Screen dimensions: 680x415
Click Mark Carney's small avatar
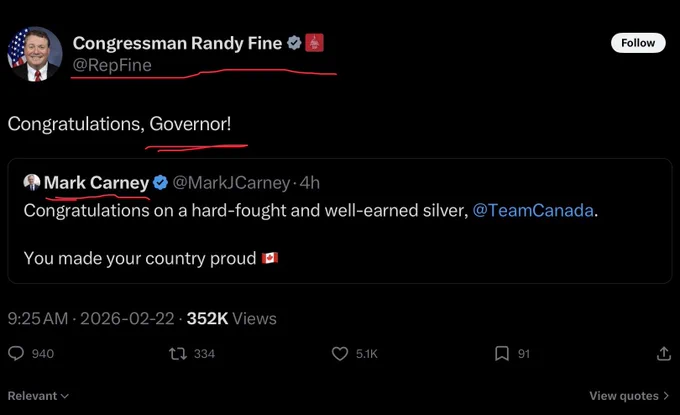pos(32,183)
